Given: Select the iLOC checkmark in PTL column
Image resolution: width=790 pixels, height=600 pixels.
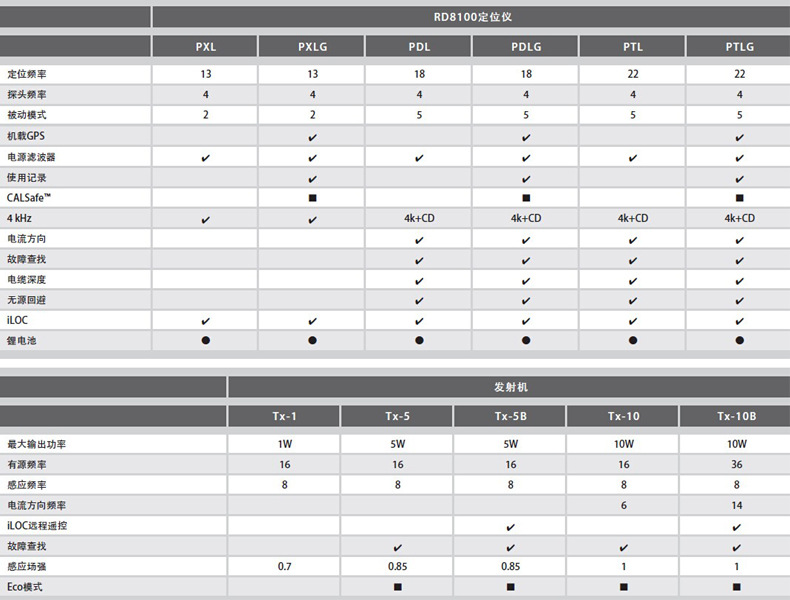Looking at the screenshot, I should [x=633, y=321].
